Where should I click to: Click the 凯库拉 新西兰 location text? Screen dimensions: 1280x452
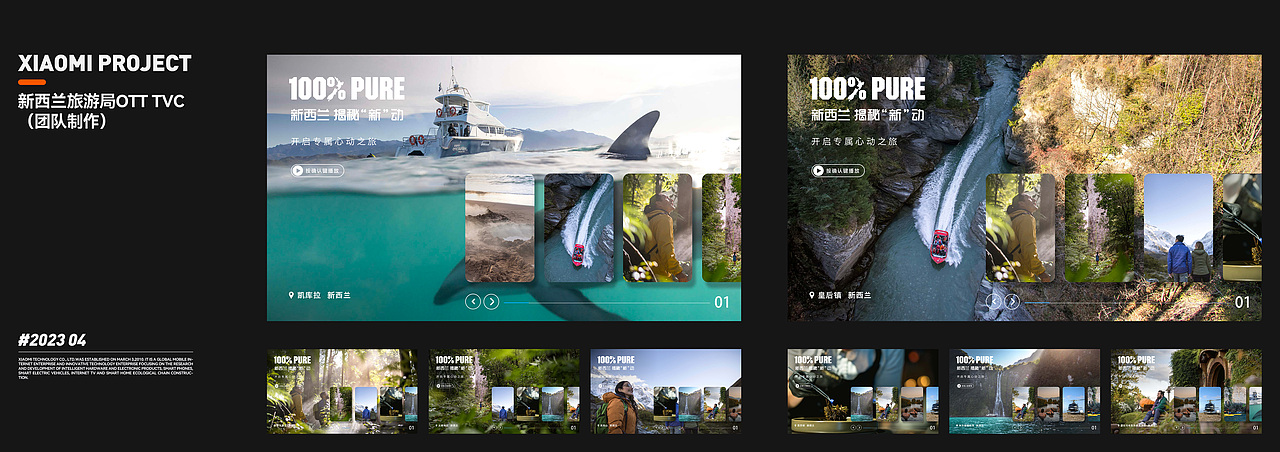324,296
